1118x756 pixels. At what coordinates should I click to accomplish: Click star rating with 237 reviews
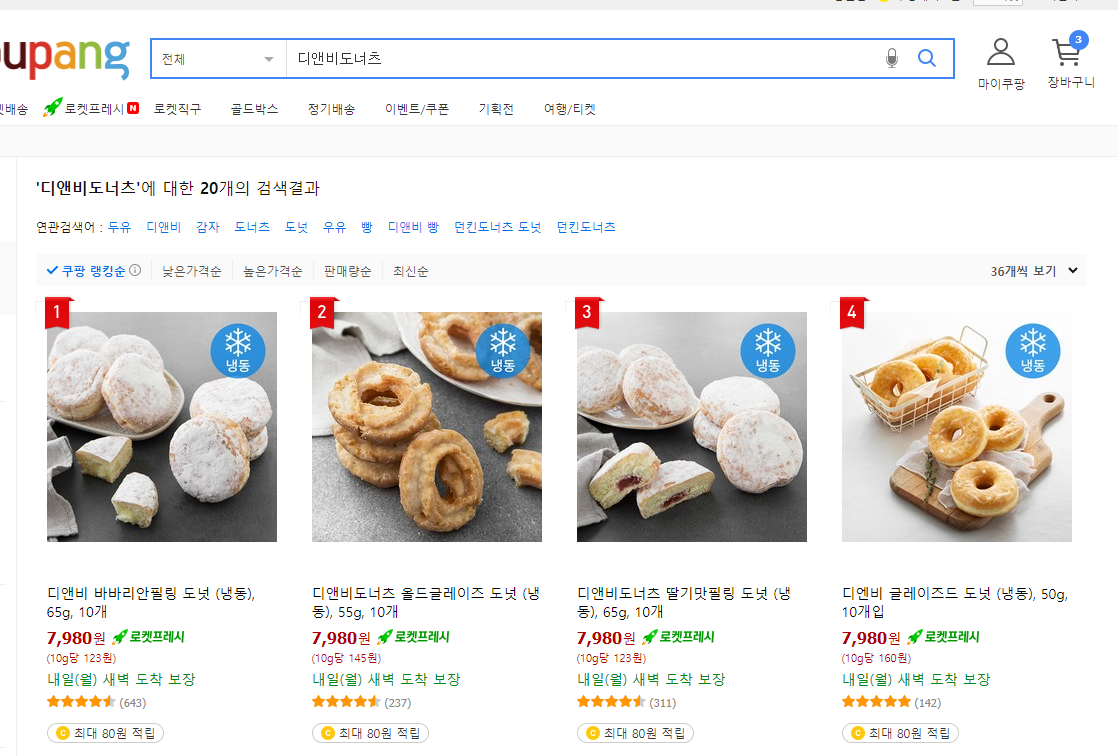point(346,702)
